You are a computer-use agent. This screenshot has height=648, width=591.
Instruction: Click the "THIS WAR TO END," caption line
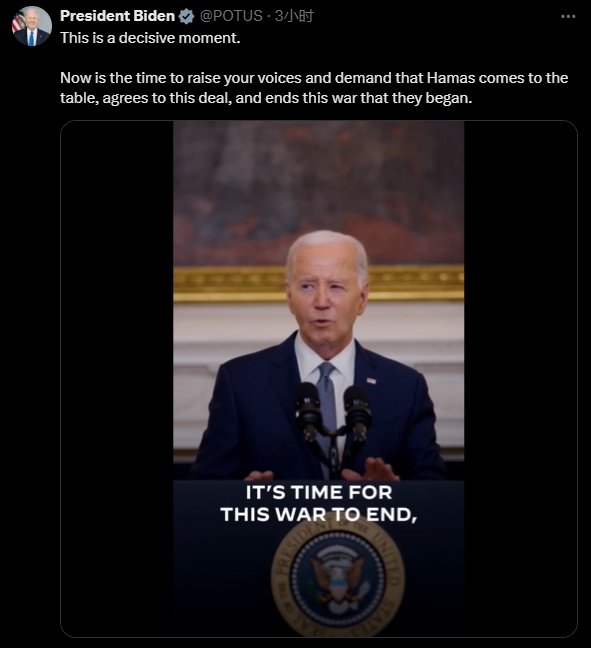[x=319, y=515]
